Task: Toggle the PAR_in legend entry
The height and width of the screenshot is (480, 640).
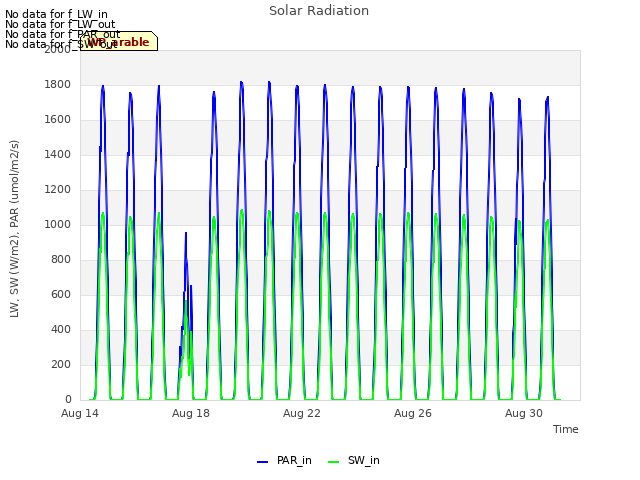Action: pyautogui.click(x=284, y=460)
